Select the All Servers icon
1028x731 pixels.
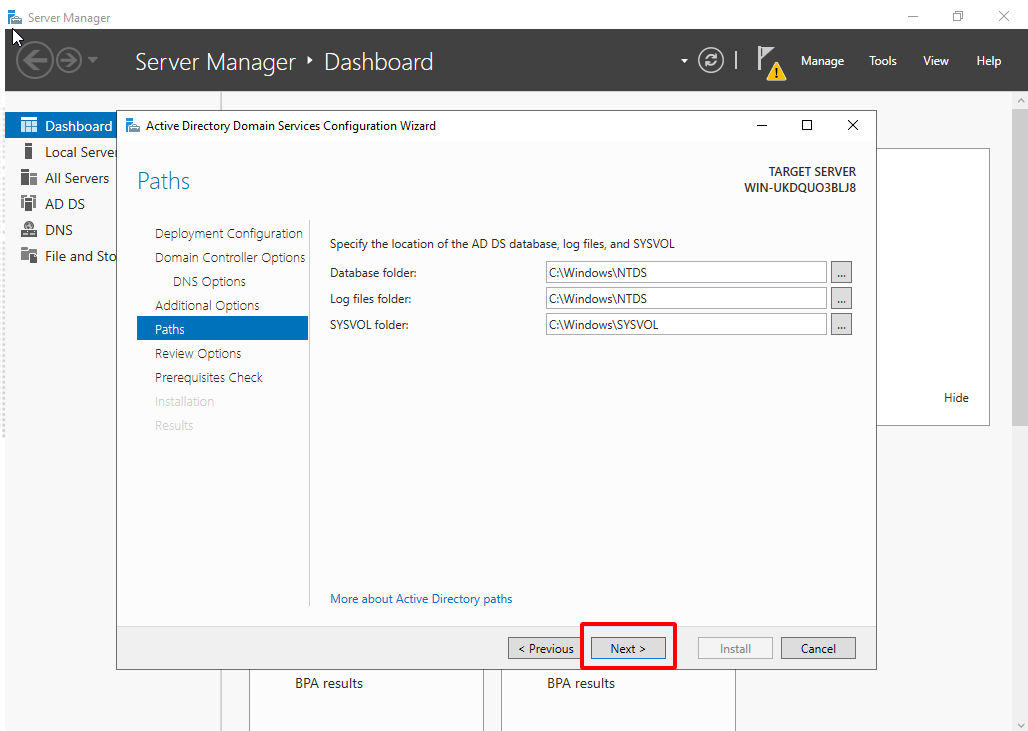(x=28, y=178)
